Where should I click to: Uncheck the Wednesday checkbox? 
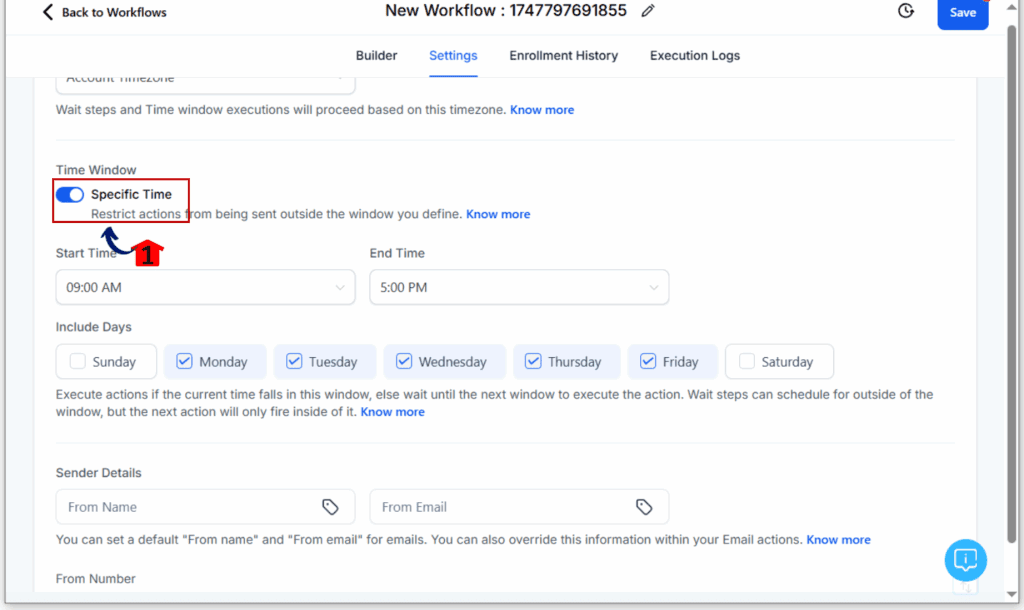click(404, 361)
